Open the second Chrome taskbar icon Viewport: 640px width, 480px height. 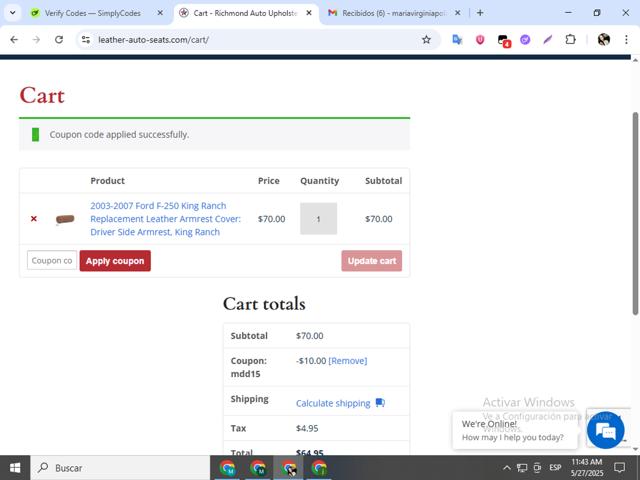click(258, 468)
